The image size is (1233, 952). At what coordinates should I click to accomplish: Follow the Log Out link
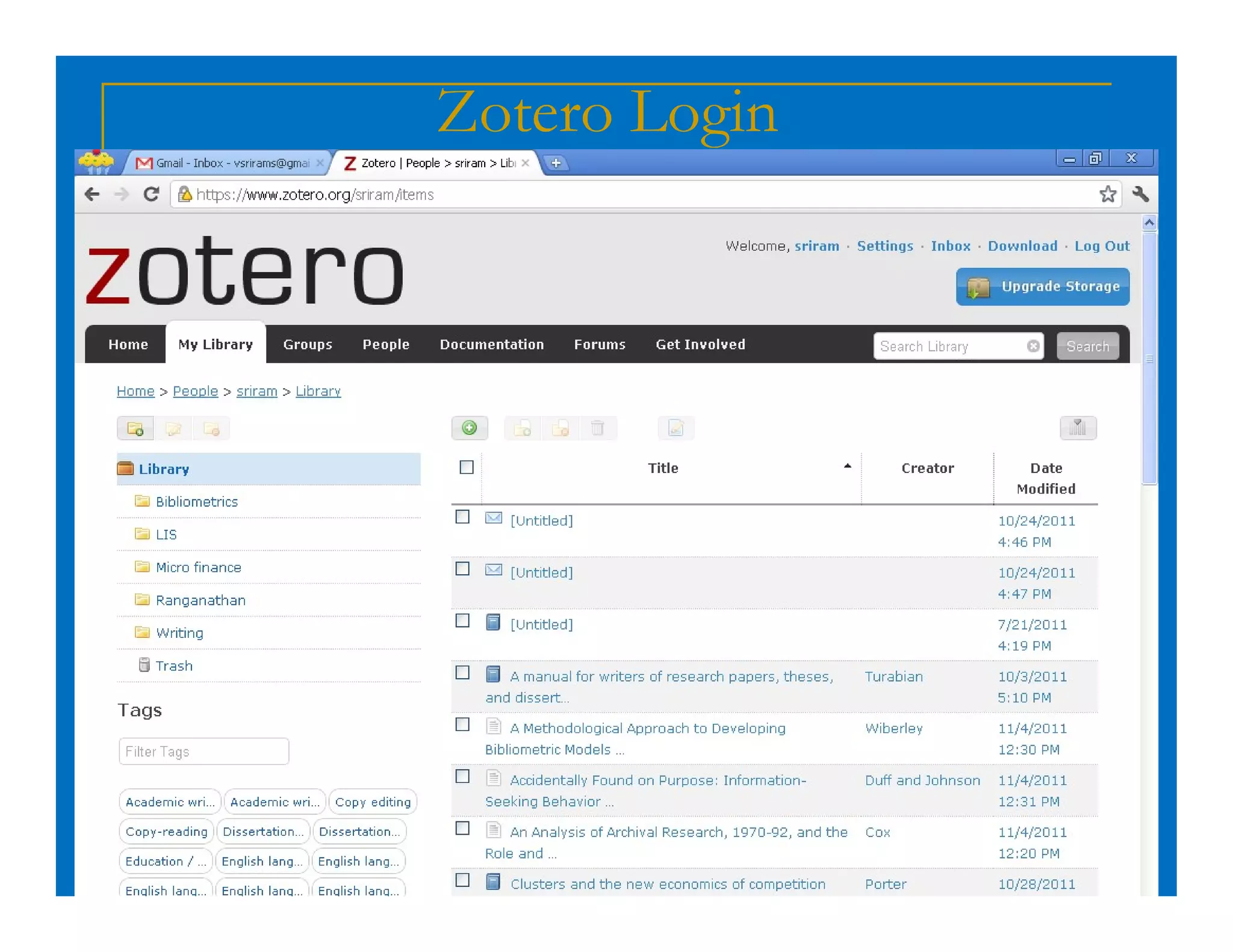[1102, 246]
